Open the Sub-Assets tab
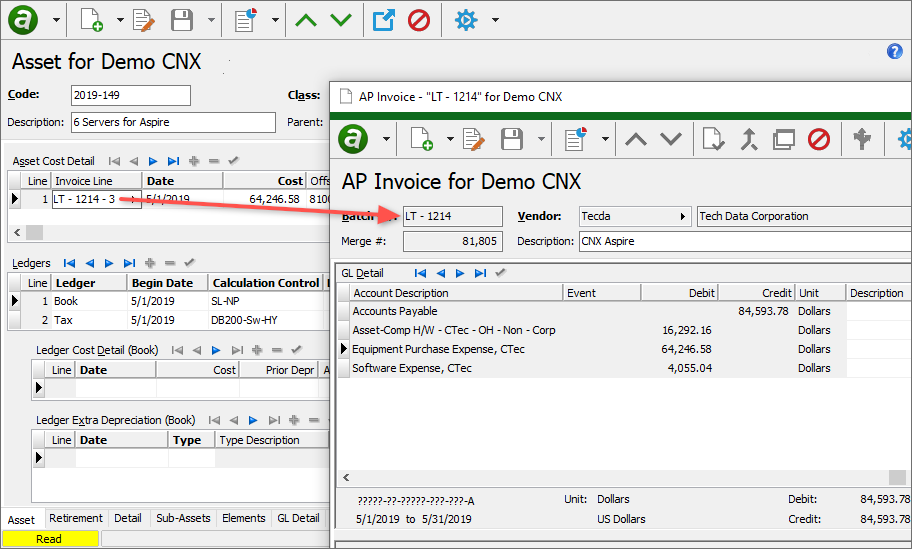Image resolution: width=912 pixels, height=549 pixels. click(182, 518)
